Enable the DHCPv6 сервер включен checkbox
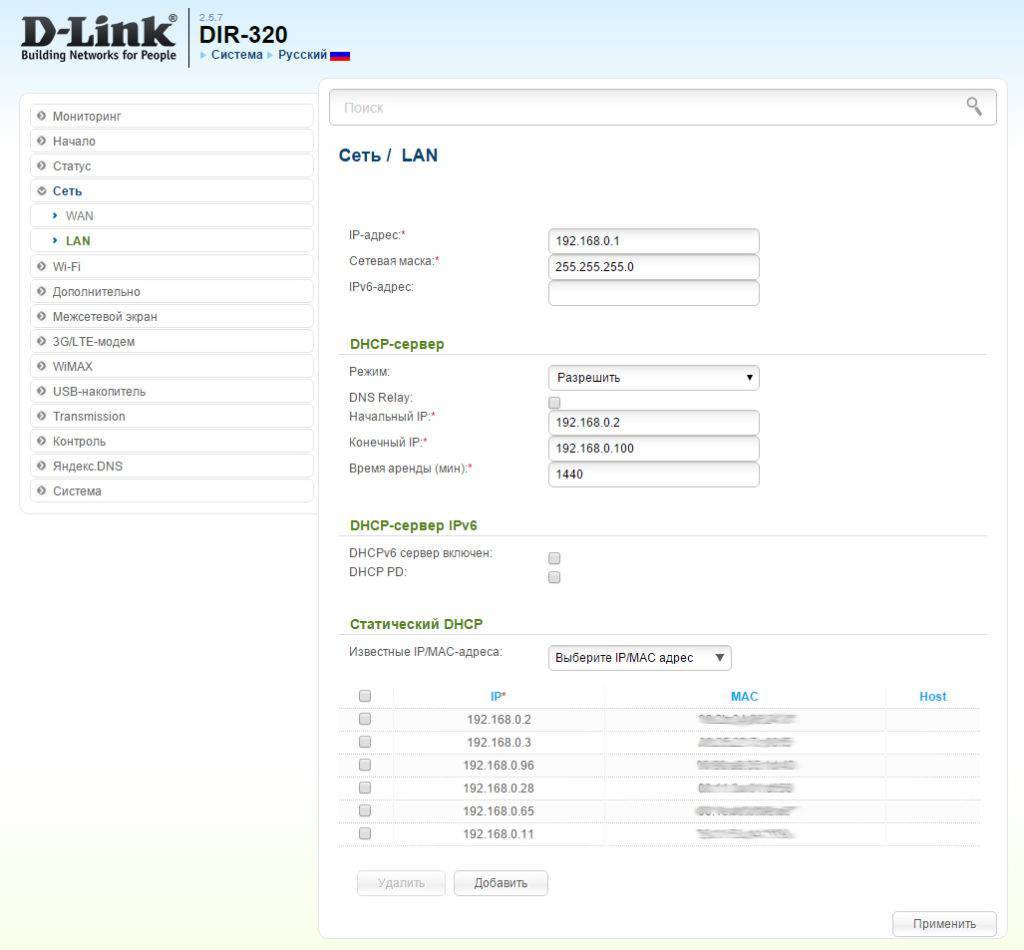The height and width of the screenshot is (950, 1024). pyautogui.click(x=554, y=558)
